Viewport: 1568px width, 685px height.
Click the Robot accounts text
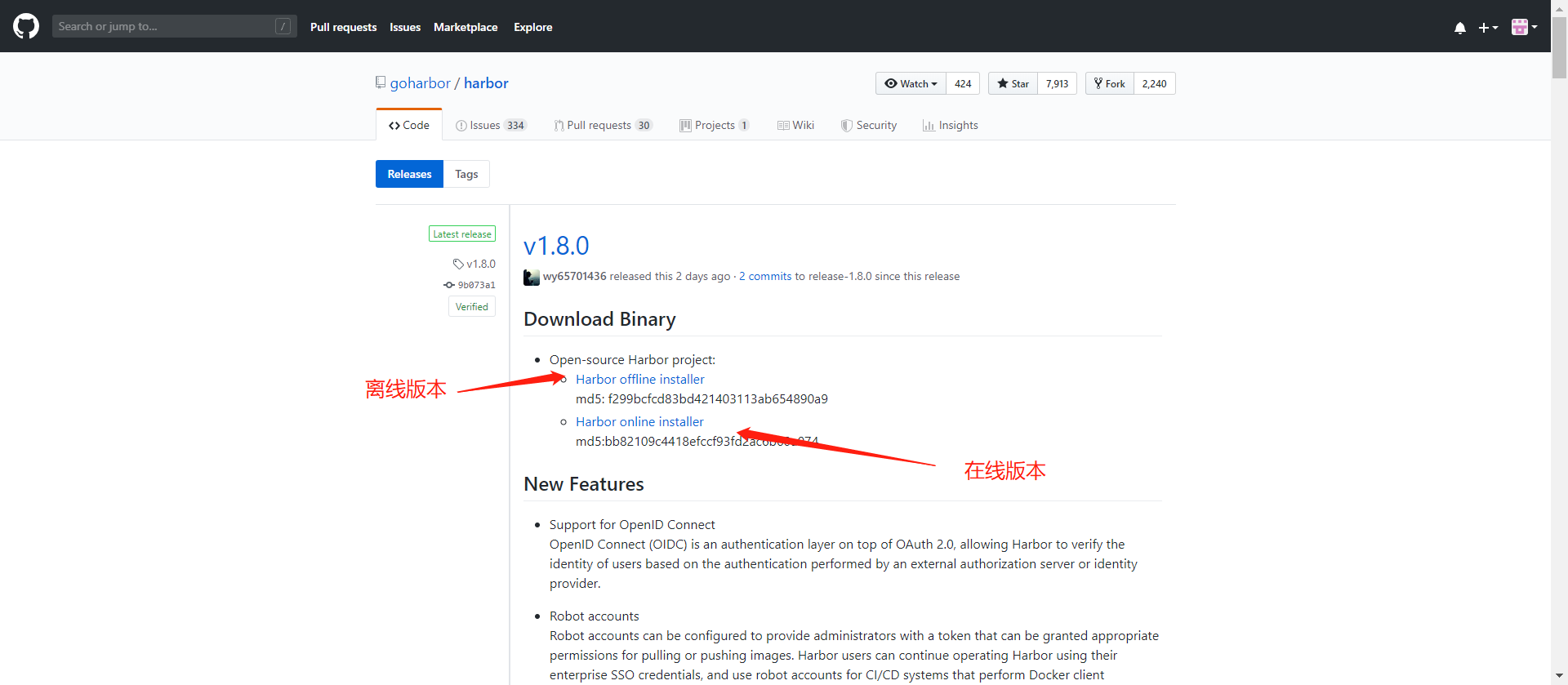594,616
